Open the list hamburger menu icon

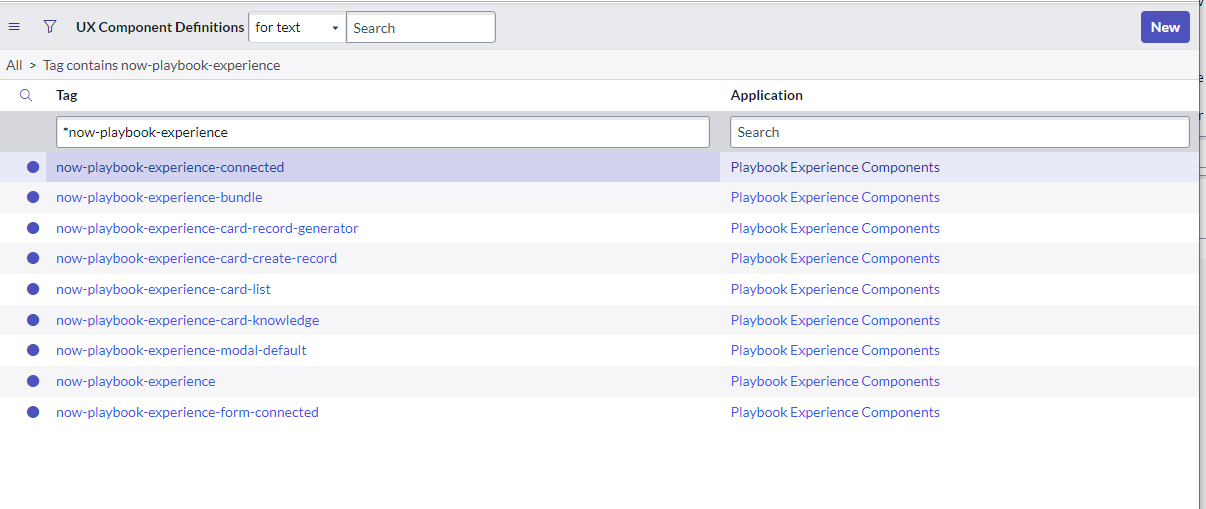coord(14,27)
